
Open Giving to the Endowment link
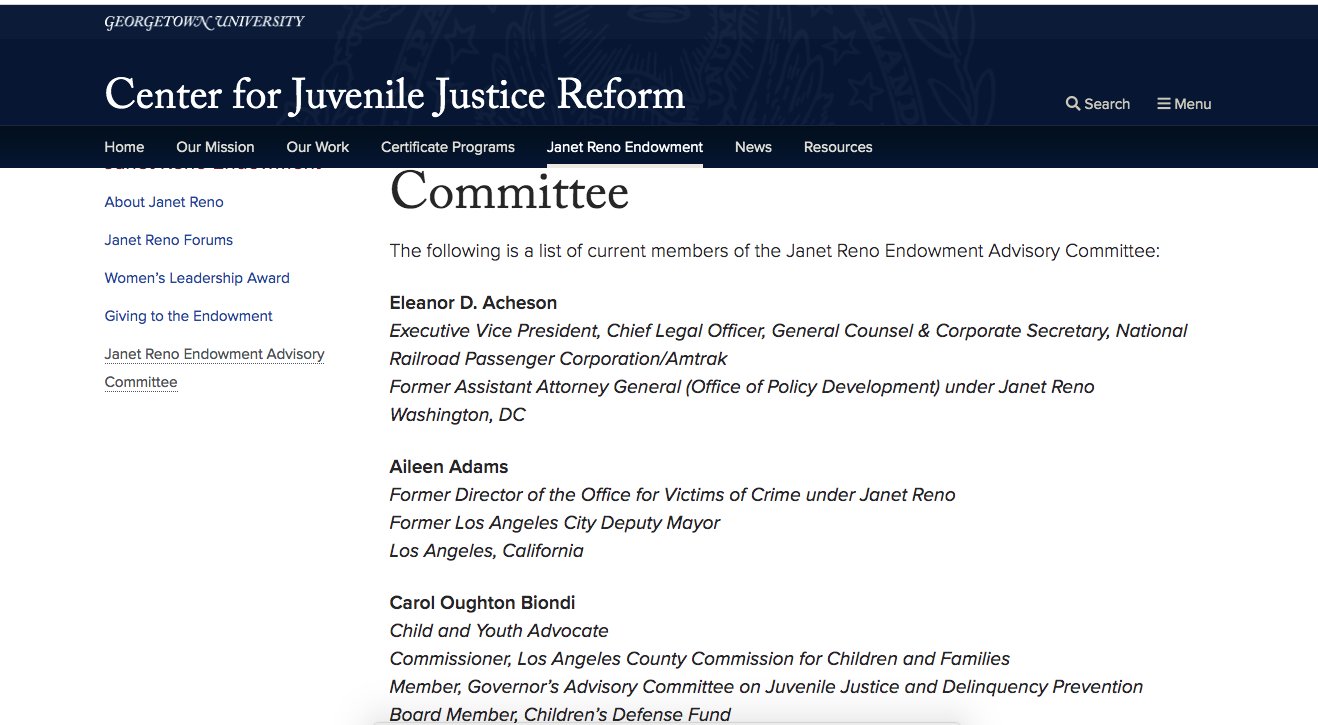point(189,316)
